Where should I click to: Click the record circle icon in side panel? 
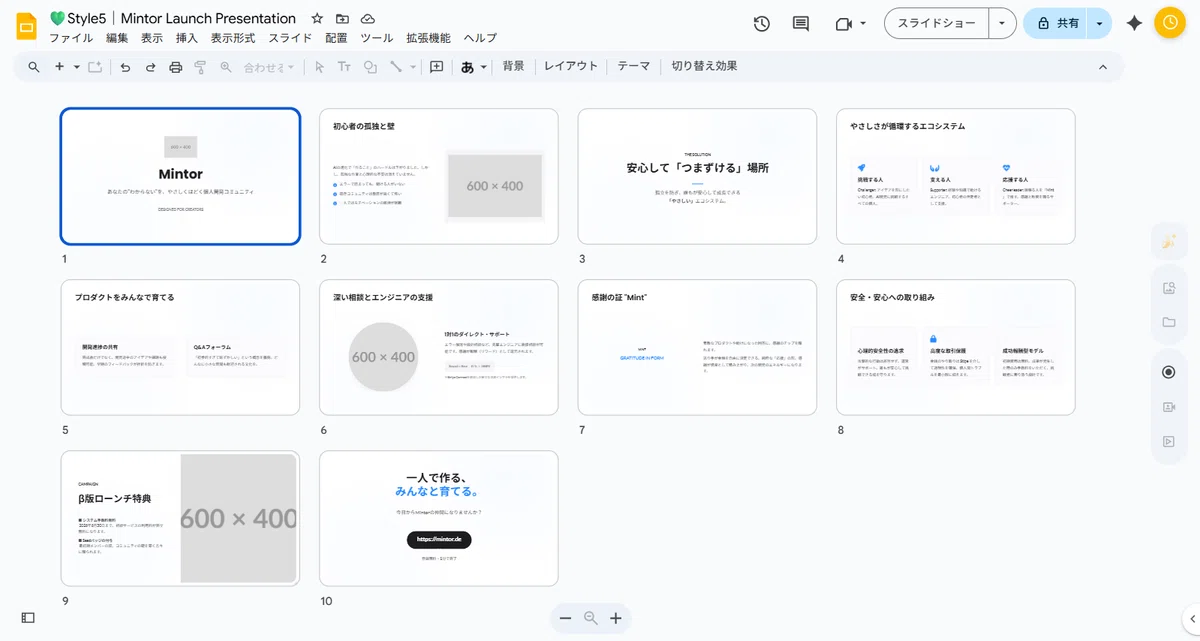[1168, 372]
